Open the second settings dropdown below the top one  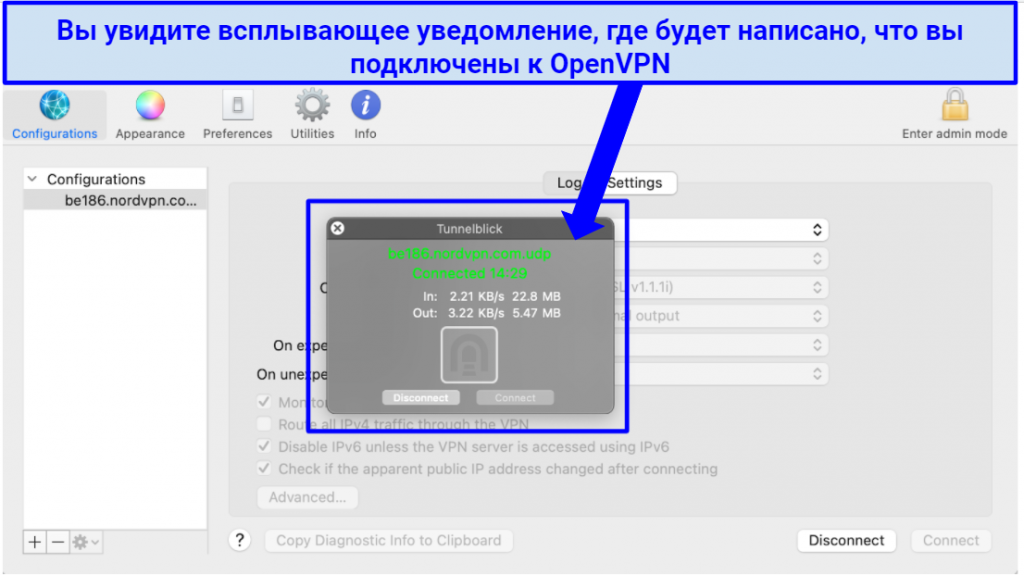[724, 259]
